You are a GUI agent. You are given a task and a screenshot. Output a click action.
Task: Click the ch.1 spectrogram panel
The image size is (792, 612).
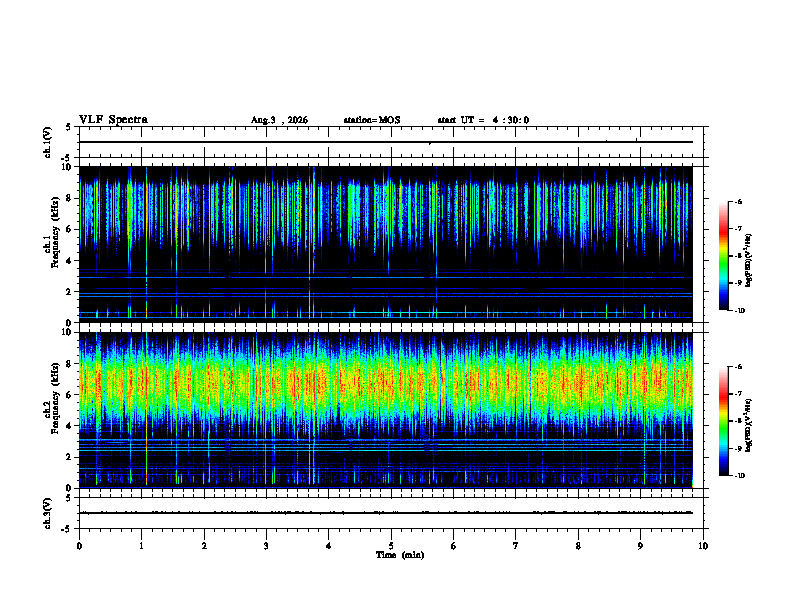tap(386, 244)
